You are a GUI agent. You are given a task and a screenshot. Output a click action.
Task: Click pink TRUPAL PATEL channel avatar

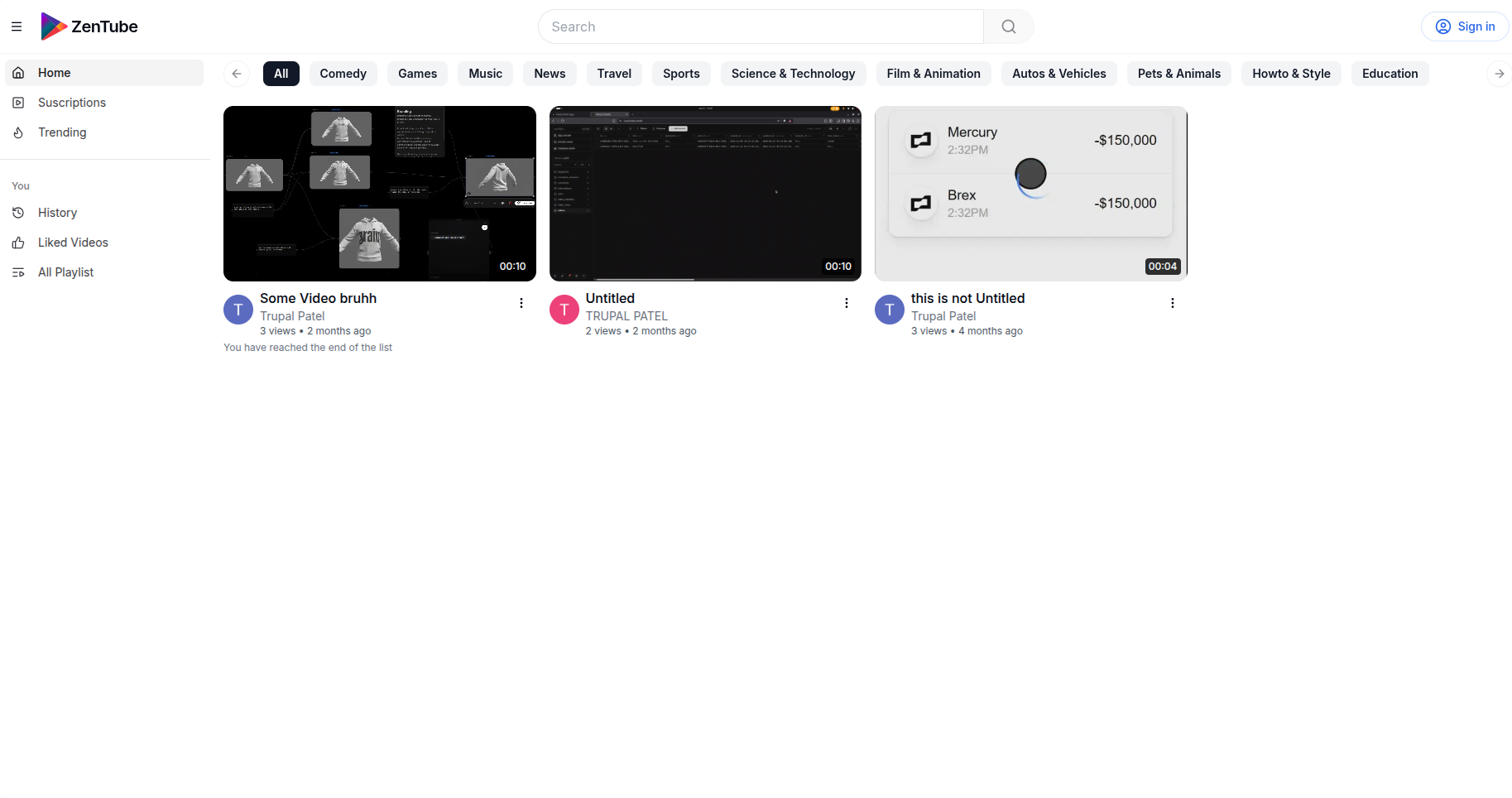(x=564, y=310)
